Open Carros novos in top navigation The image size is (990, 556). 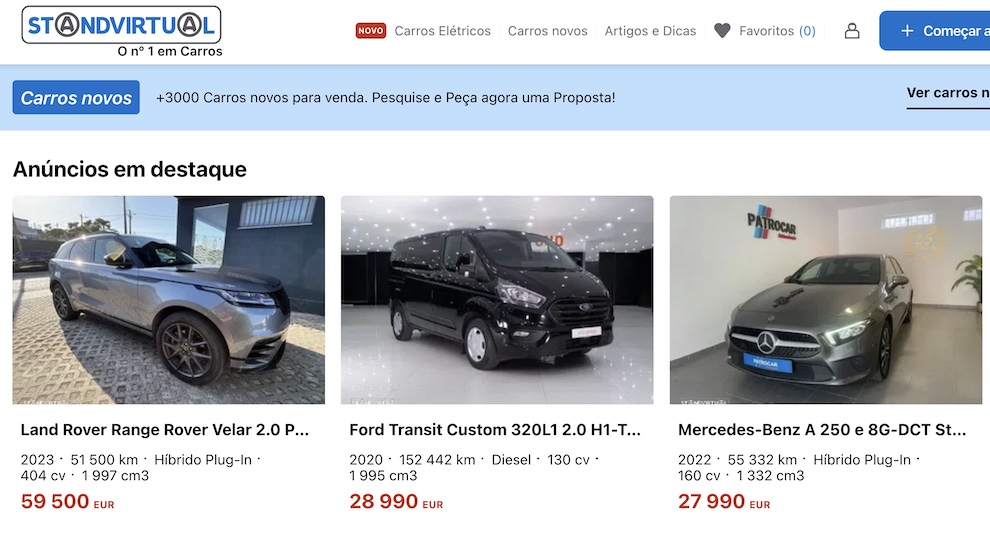point(547,31)
